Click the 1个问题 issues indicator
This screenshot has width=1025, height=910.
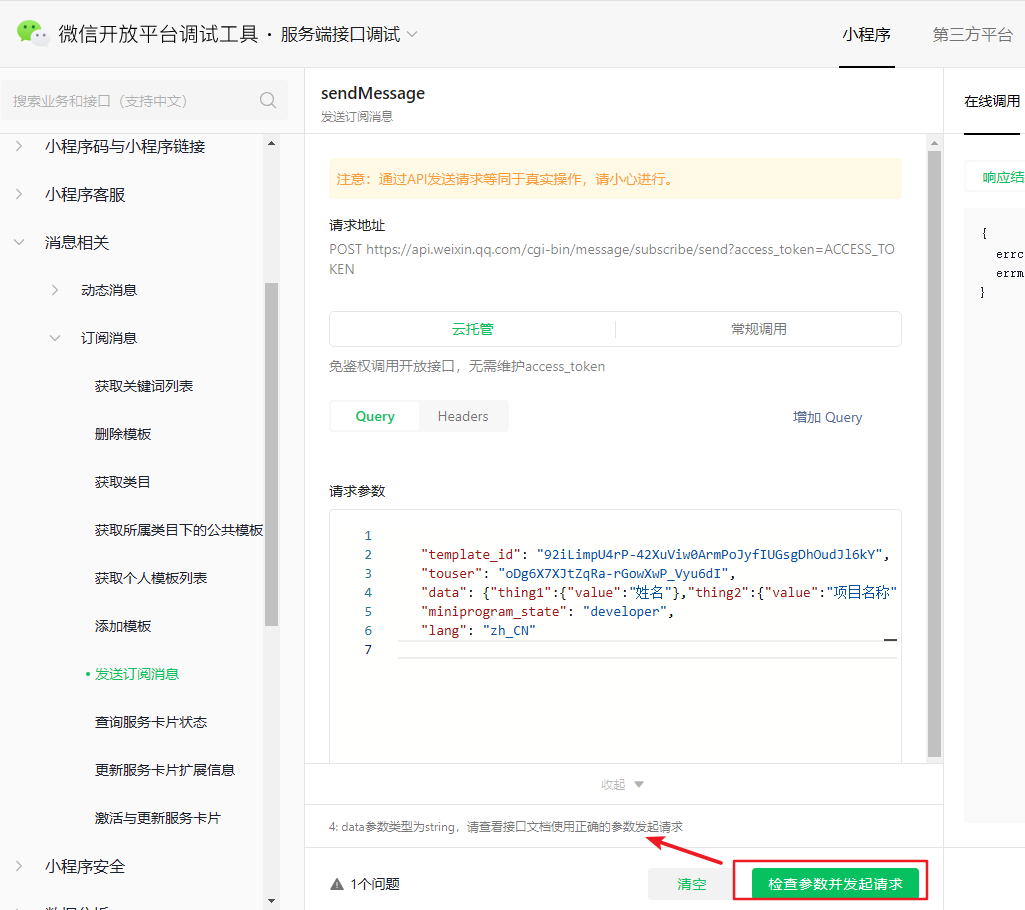[365, 885]
